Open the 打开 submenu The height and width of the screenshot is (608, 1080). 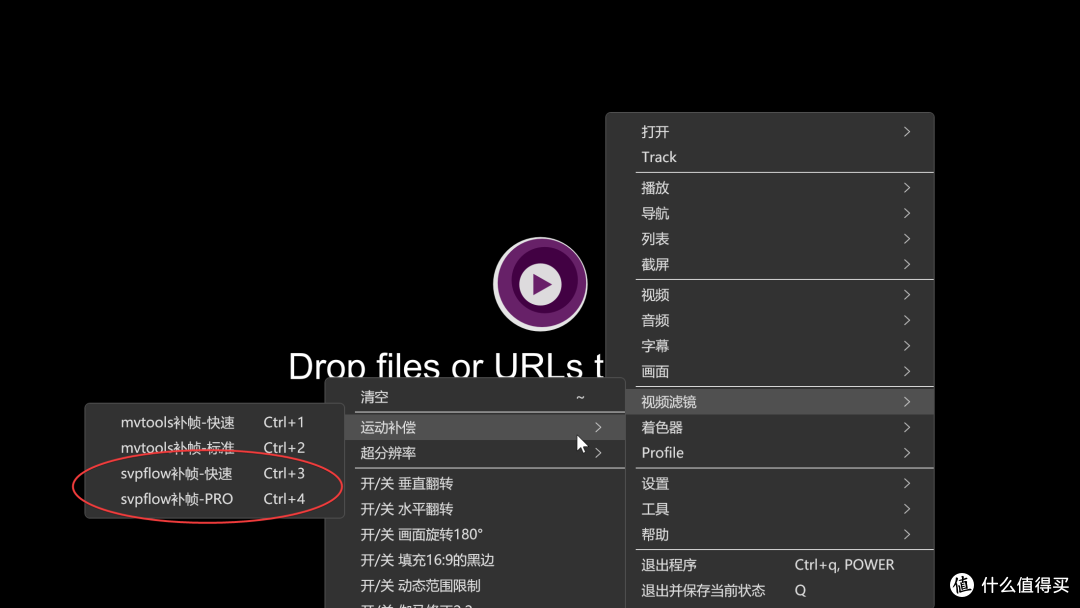coord(769,132)
